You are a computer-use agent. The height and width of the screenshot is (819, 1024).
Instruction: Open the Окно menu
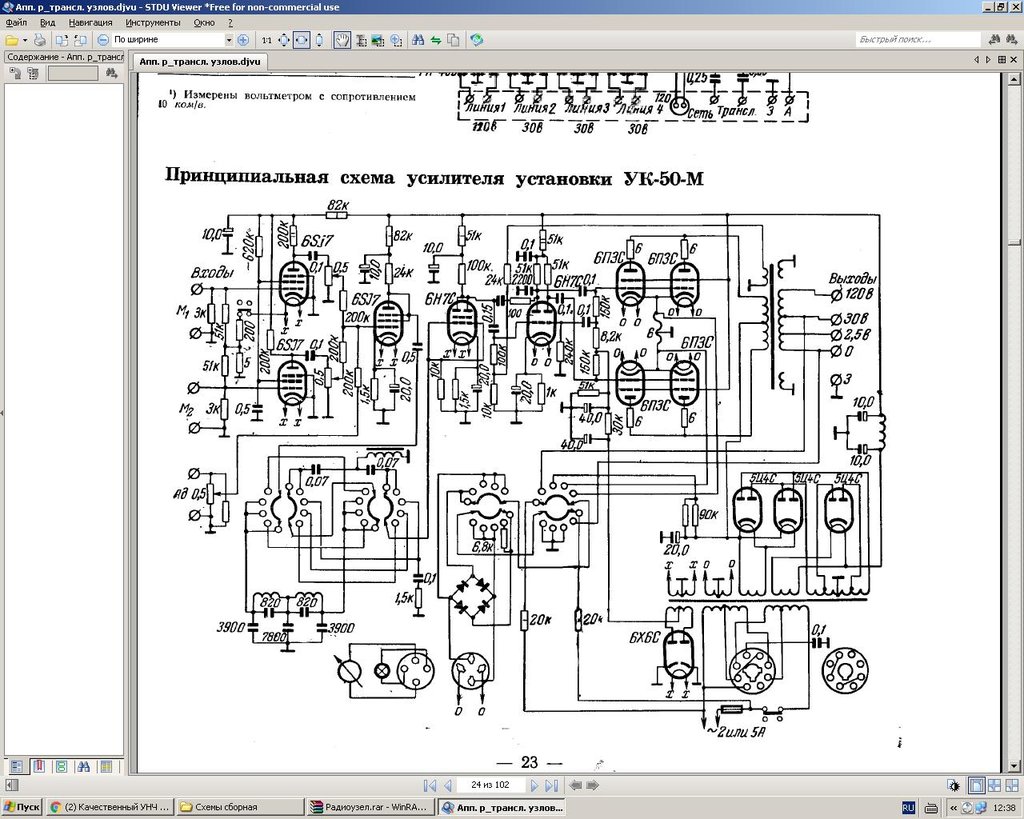click(204, 22)
